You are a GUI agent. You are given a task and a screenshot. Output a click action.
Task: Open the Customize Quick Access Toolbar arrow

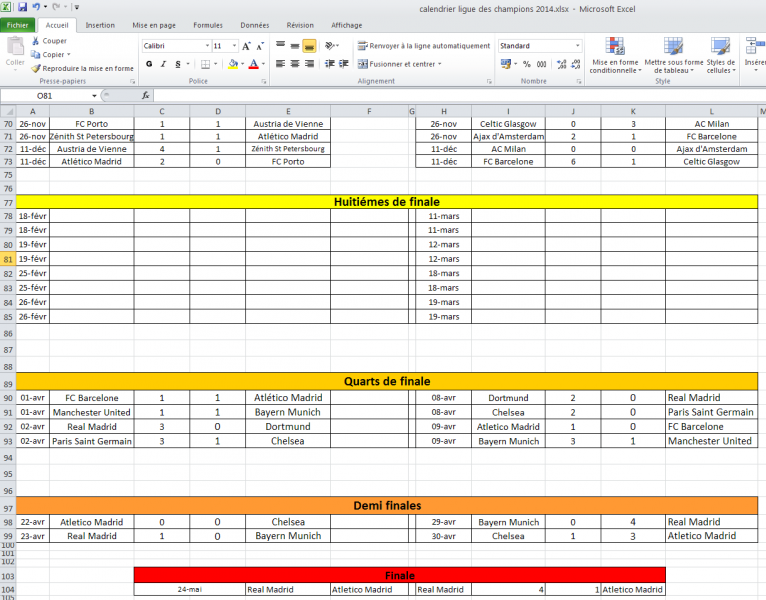tap(77, 7)
